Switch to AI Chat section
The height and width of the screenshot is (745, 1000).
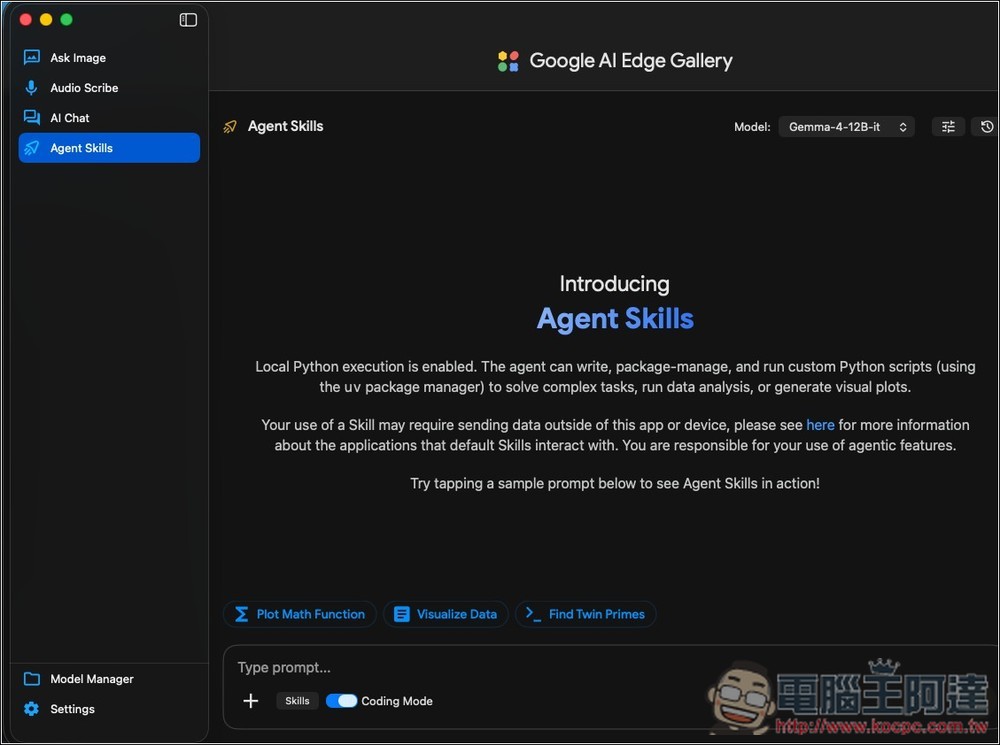pos(109,117)
